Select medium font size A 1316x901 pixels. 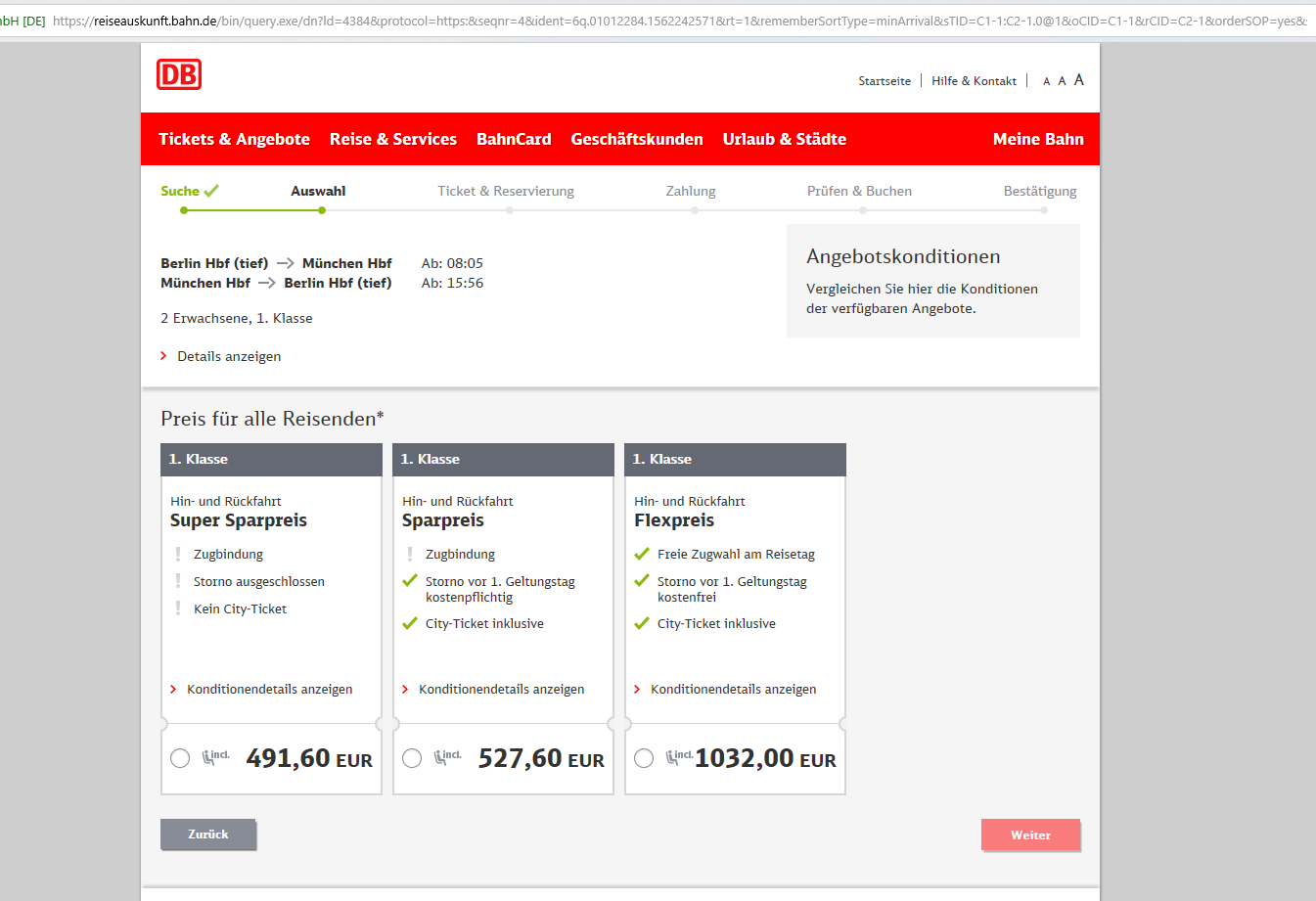click(x=1062, y=81)
